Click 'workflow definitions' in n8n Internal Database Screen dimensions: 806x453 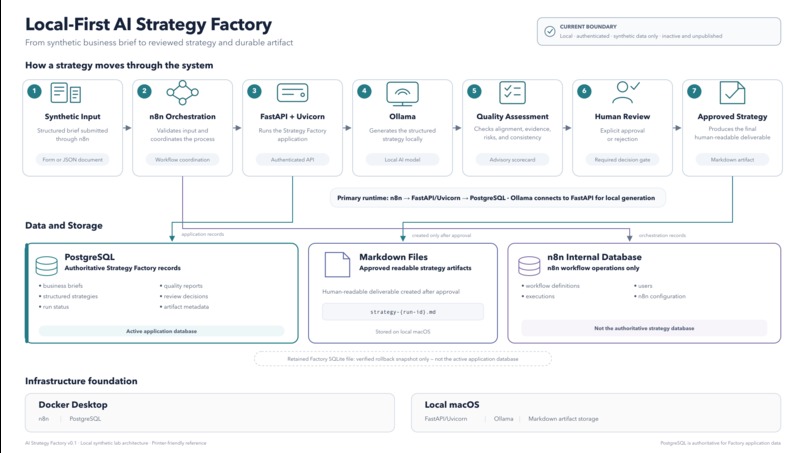pyautogui.click(x=552, y=286)
